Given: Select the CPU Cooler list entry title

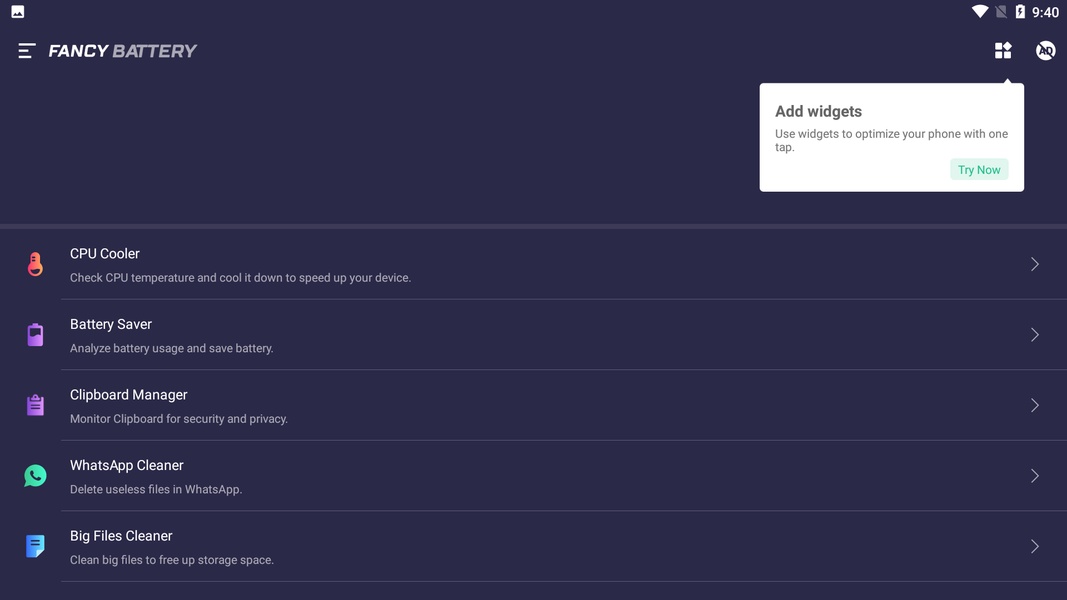Looking at the screenshot, I should click(x=105, y=254).
